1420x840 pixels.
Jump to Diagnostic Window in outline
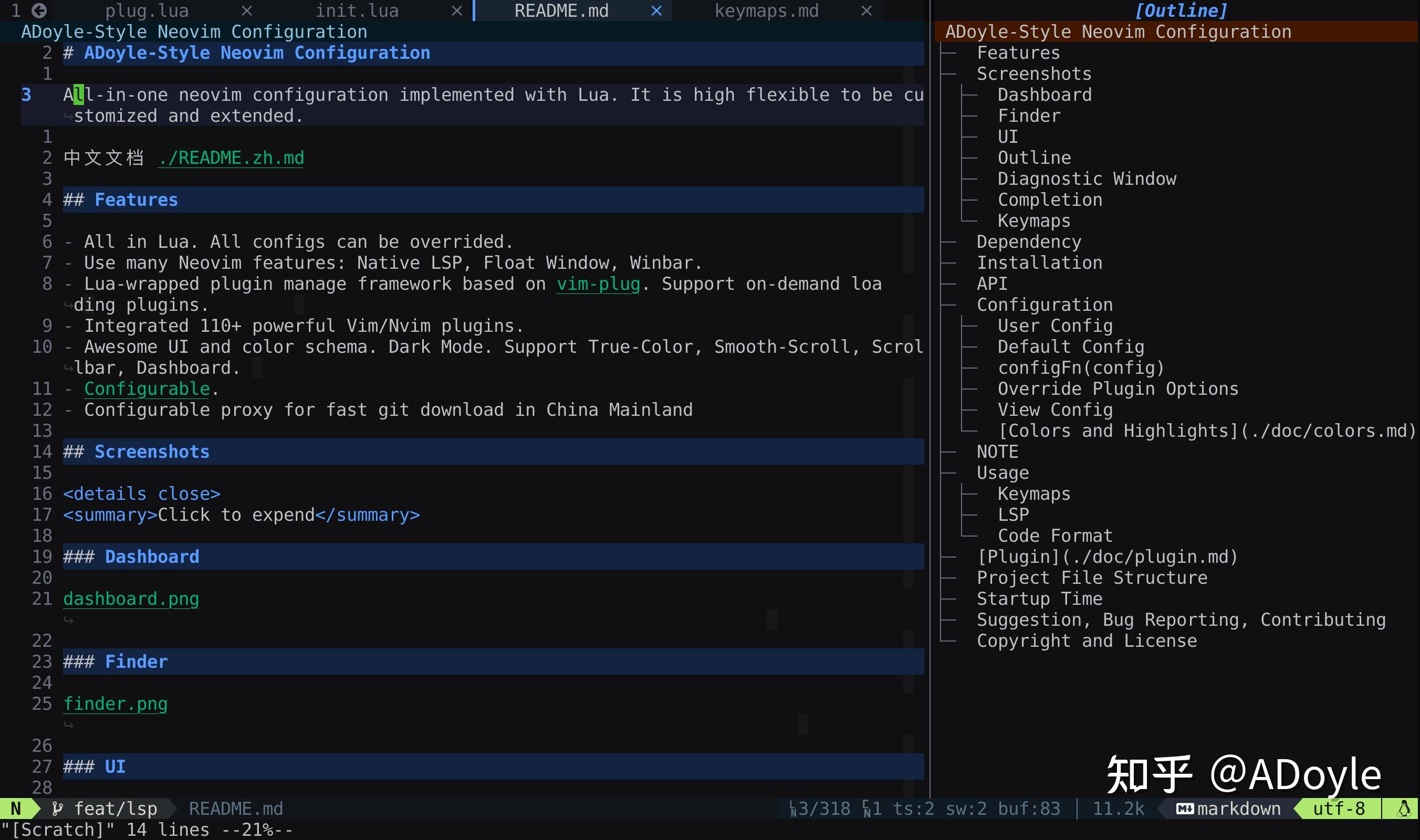click(x=1087, y=179)
